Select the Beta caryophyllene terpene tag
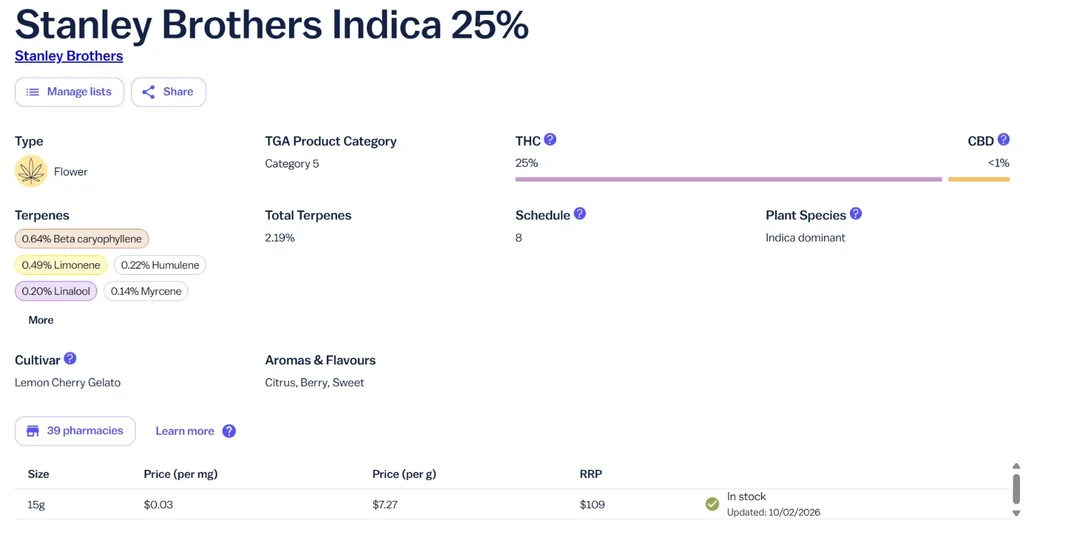 coord(82,239)
